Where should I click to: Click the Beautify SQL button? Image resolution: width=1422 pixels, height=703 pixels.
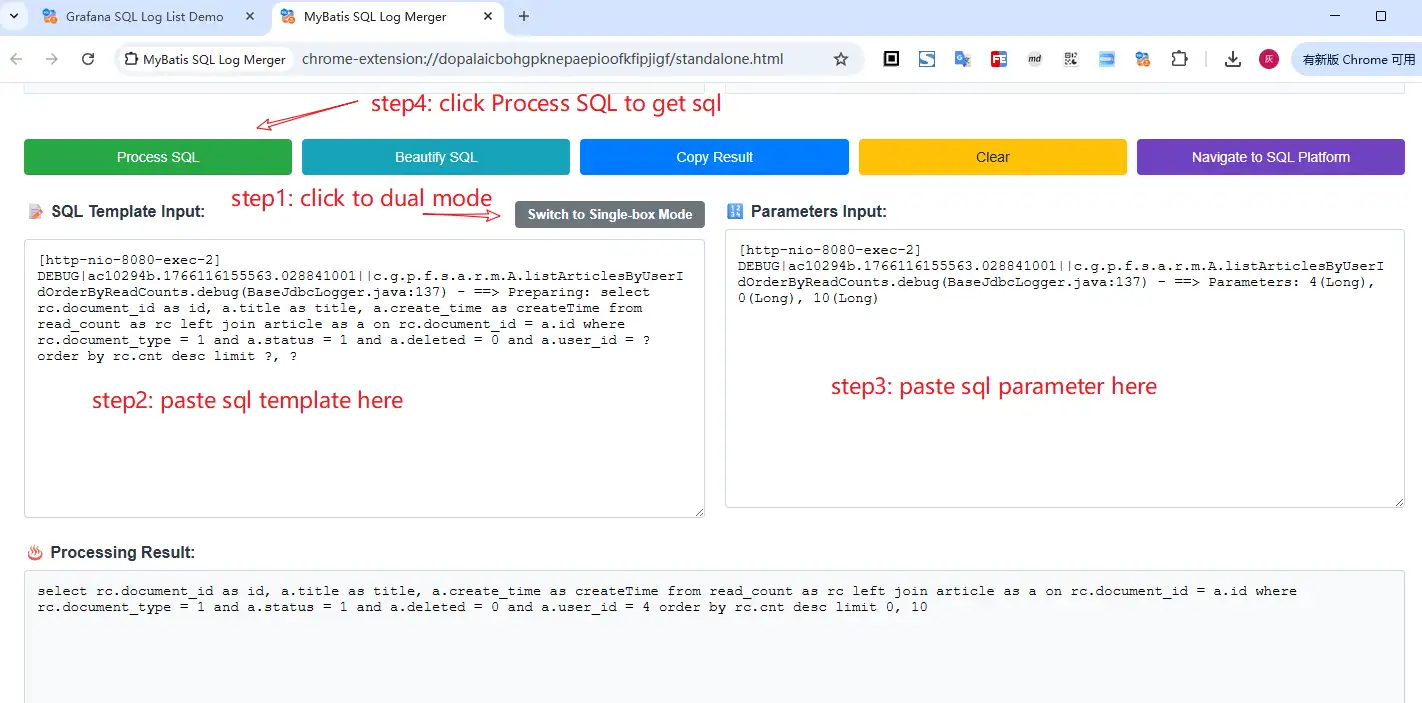point(436,157)
